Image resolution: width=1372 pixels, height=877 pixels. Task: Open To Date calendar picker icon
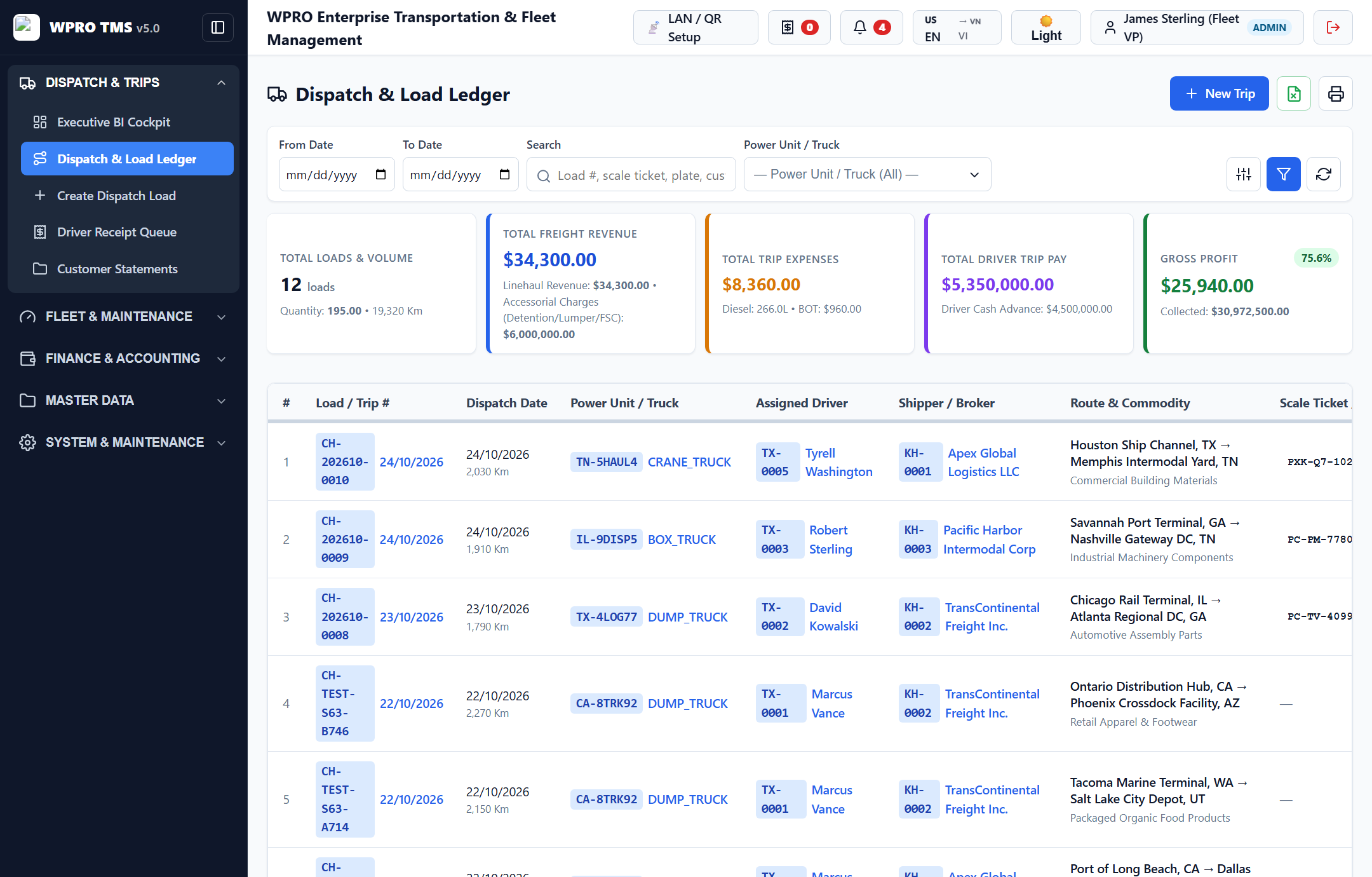coord(504,174)
